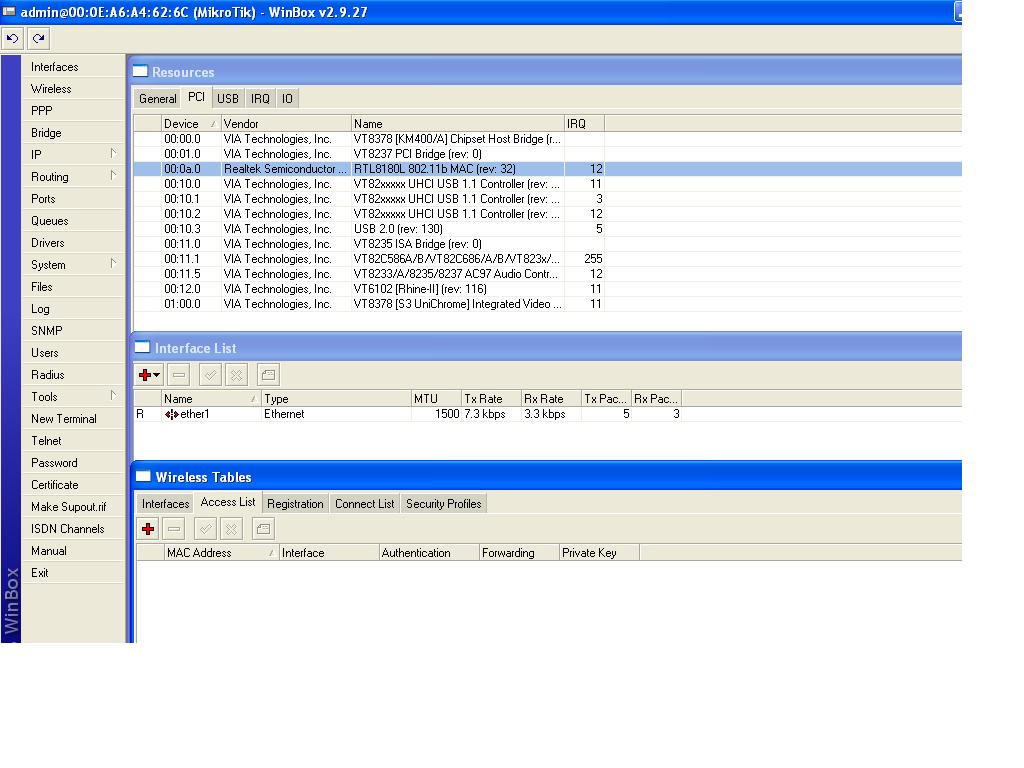Sort PCI table by the Vendor column header
The width and height of the screenshot is (1024, 768).
tap(286, 123)
